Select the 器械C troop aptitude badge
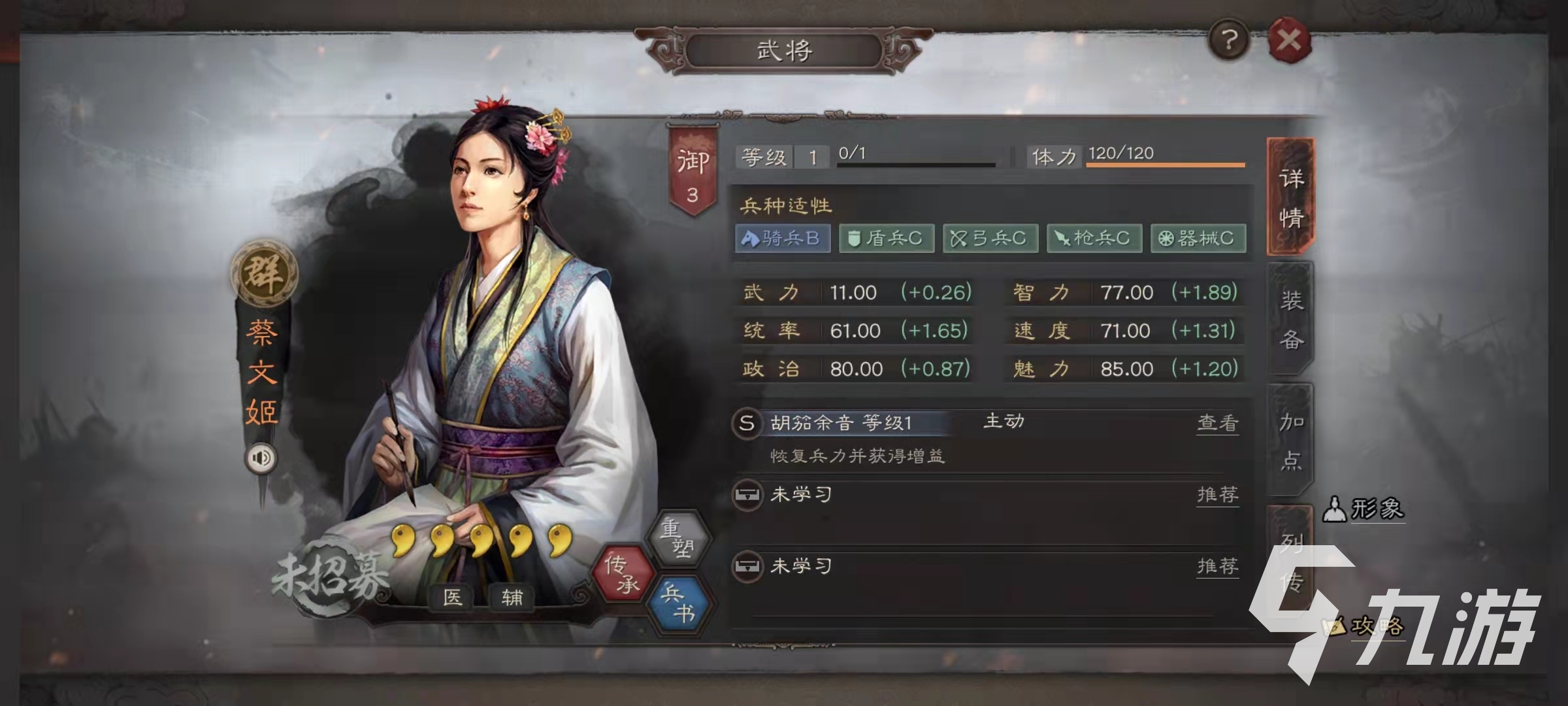Screen dimensions: 1568x706 click(1198, 239)
